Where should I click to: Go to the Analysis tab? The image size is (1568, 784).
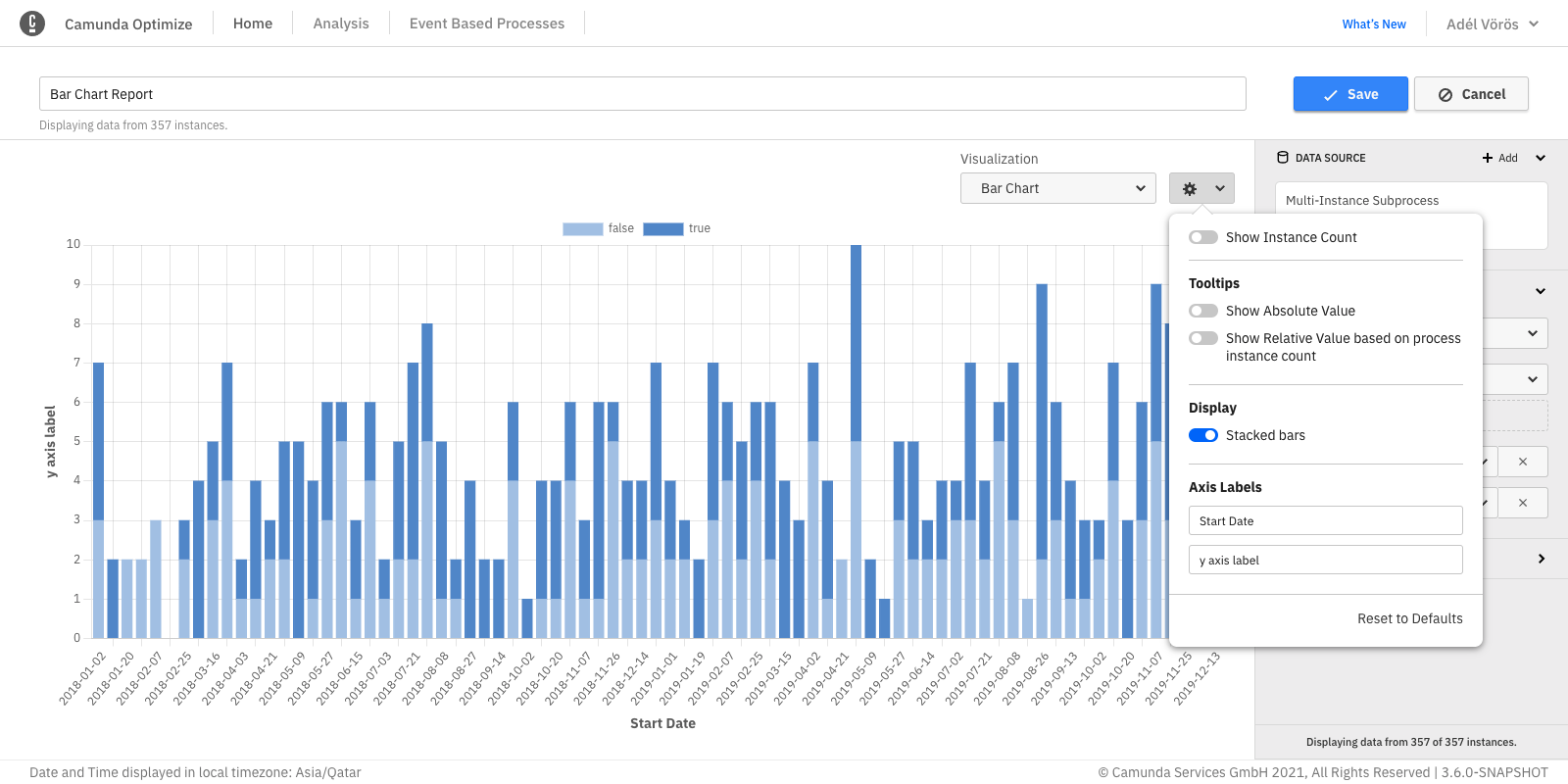341,24
